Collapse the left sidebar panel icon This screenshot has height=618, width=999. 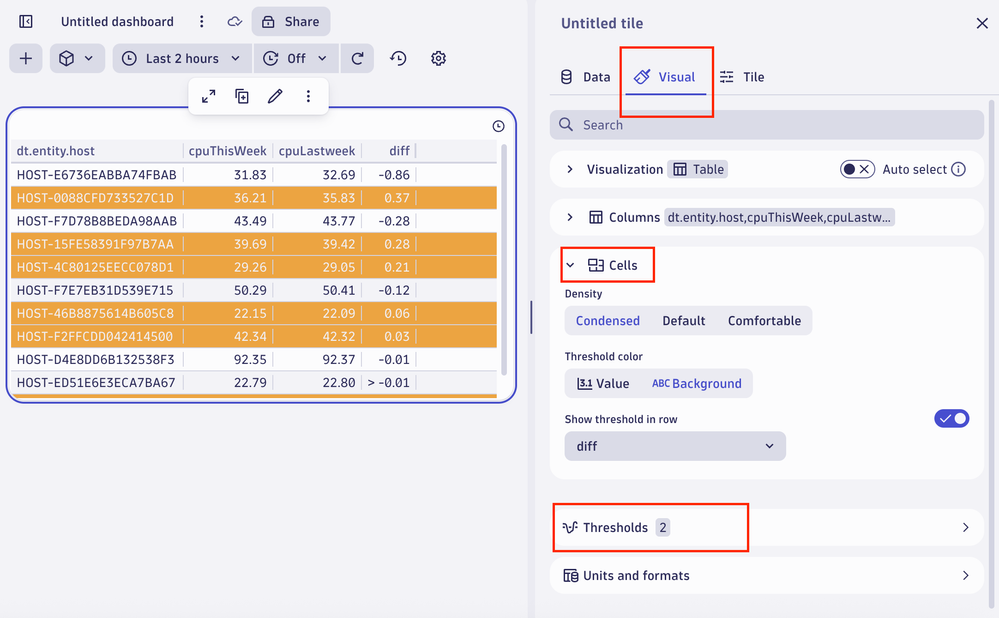tap(26, 21)
